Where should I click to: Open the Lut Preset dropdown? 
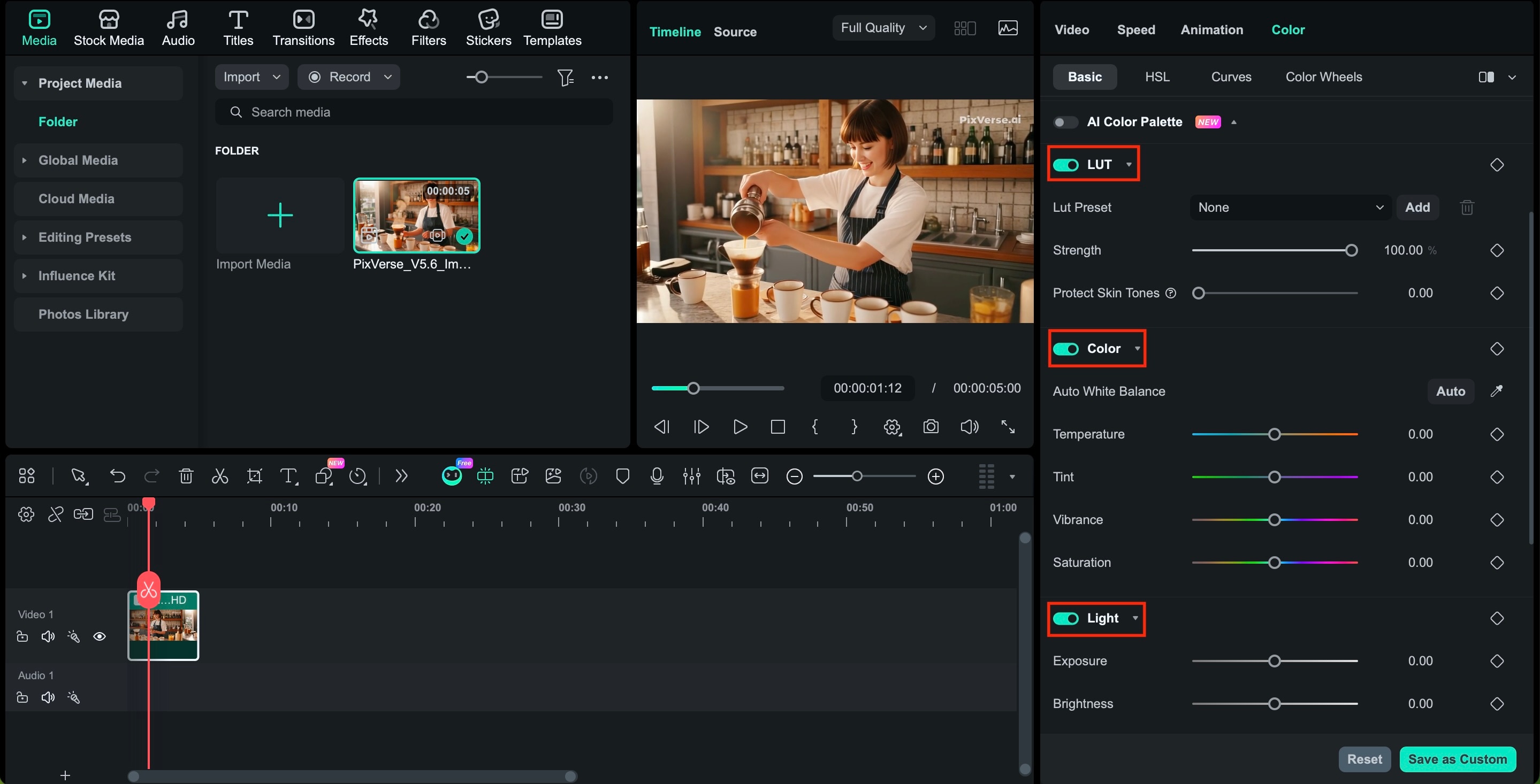point(1290,207)
